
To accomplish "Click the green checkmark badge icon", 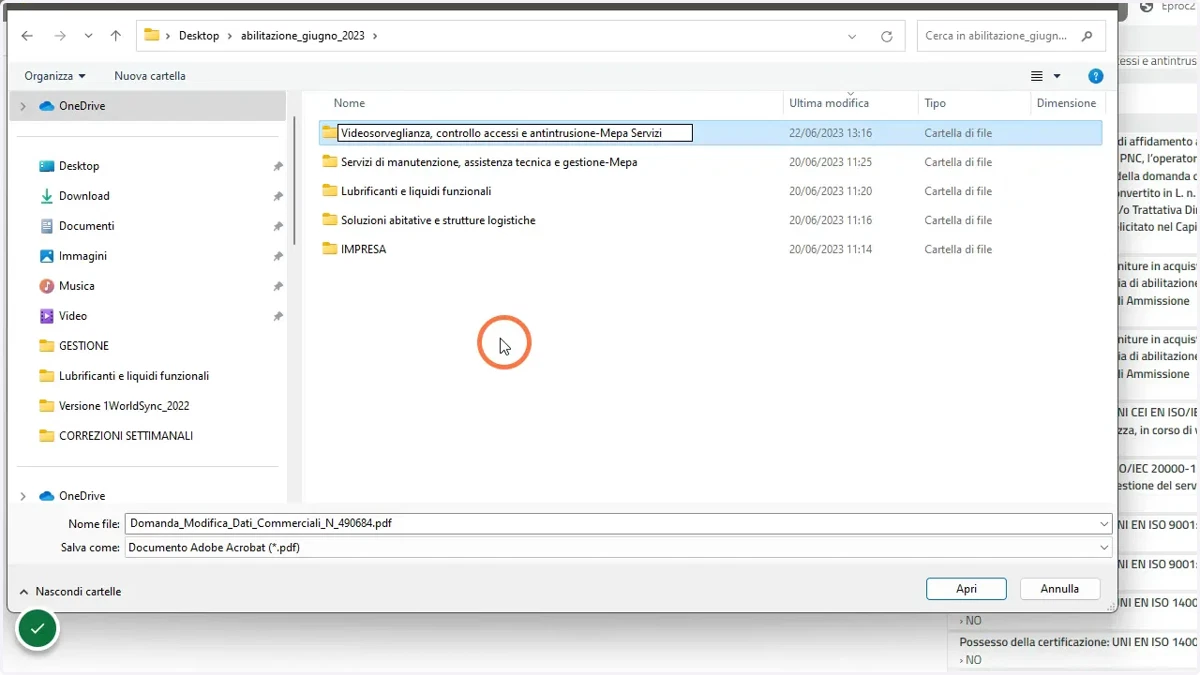I will [x=38, y=629].
